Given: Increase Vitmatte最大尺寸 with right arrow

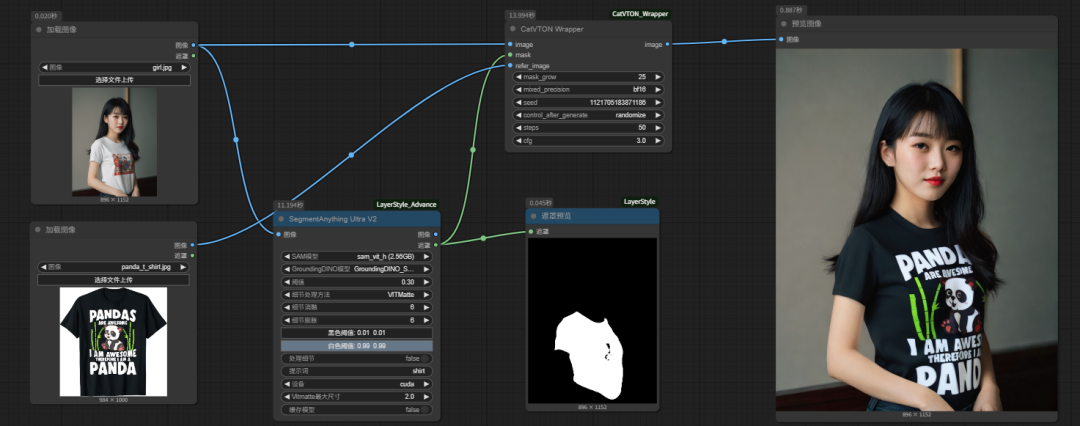Looking at the screenshot, I should click(x=427, y=397).
